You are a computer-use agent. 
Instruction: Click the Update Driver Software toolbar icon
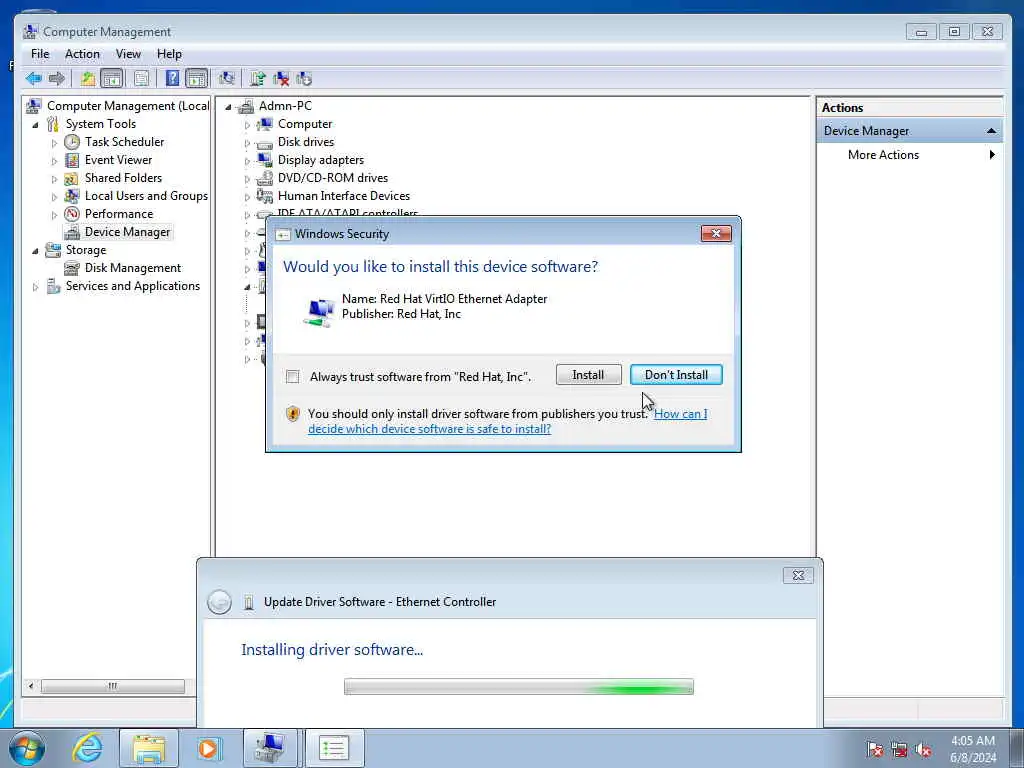(x=257, y=79)
